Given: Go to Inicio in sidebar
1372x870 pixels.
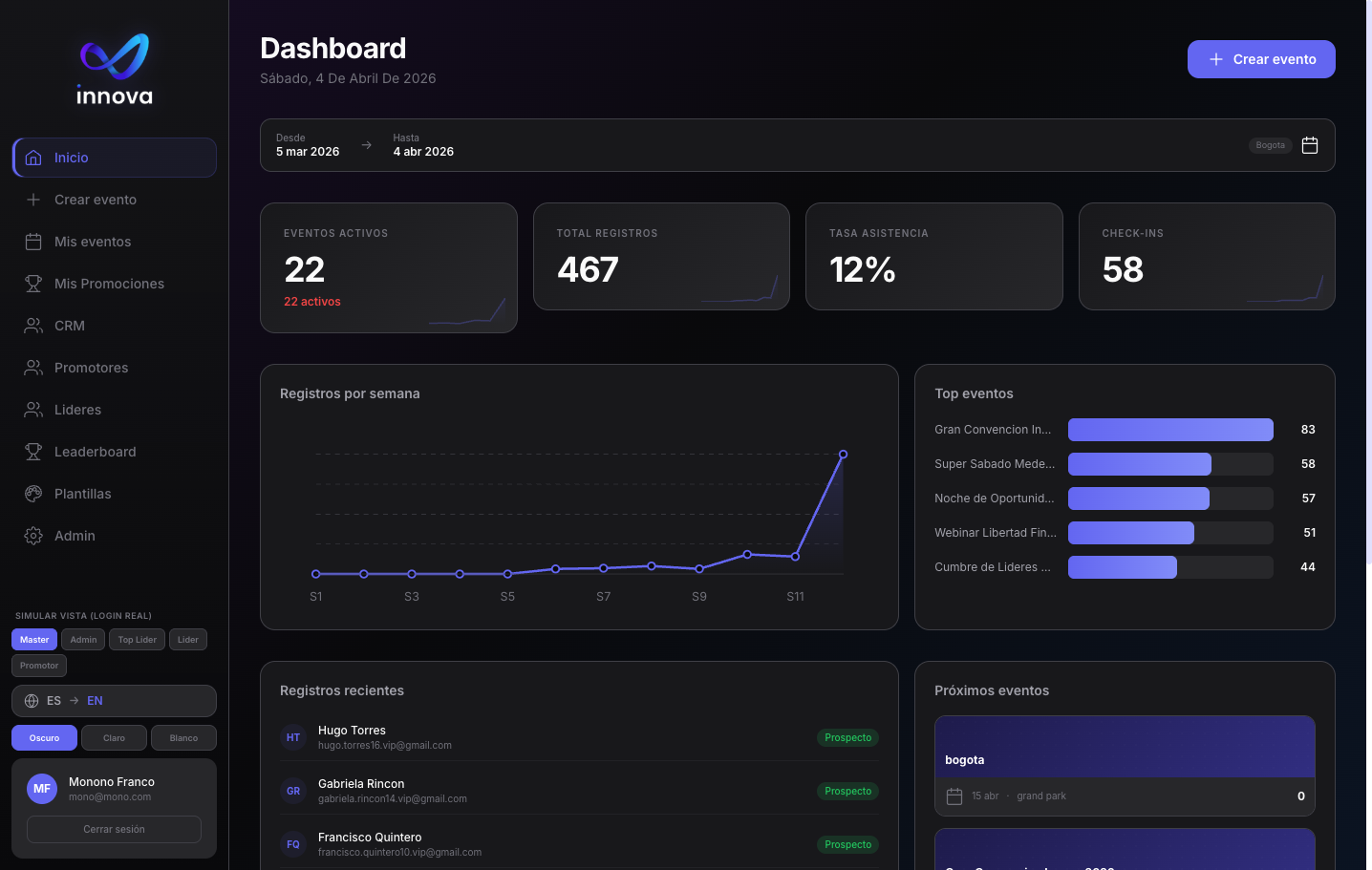Looking at the screenshot, I should click(115, 158).
